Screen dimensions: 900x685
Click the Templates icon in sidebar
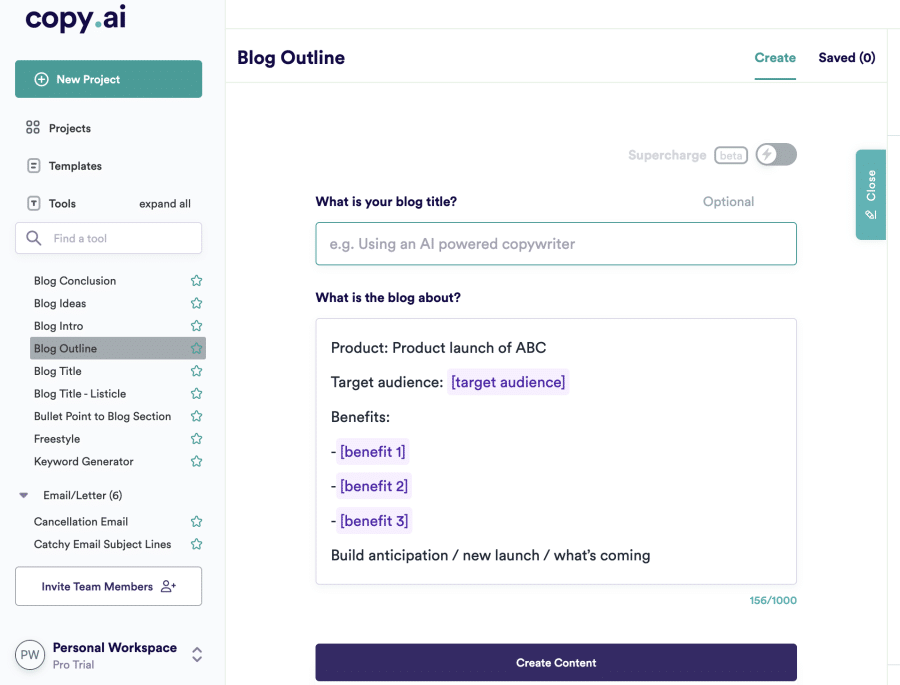point(33,166)
